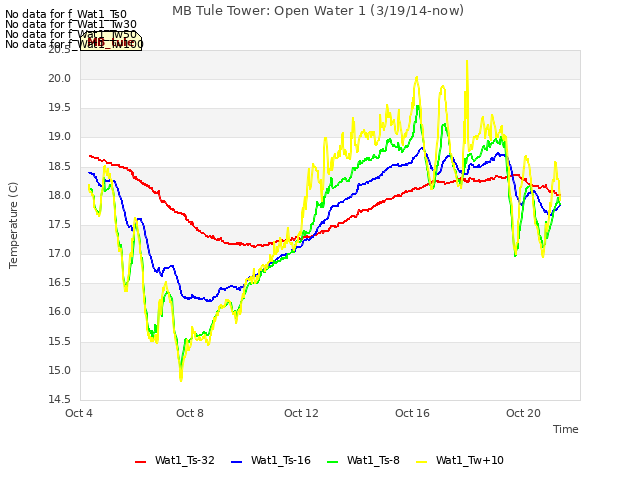The width and height of the screenshot is (640, 480).
Task: Click the yellow peak above 20.0 near Oct 18
Action: (467, 62)
